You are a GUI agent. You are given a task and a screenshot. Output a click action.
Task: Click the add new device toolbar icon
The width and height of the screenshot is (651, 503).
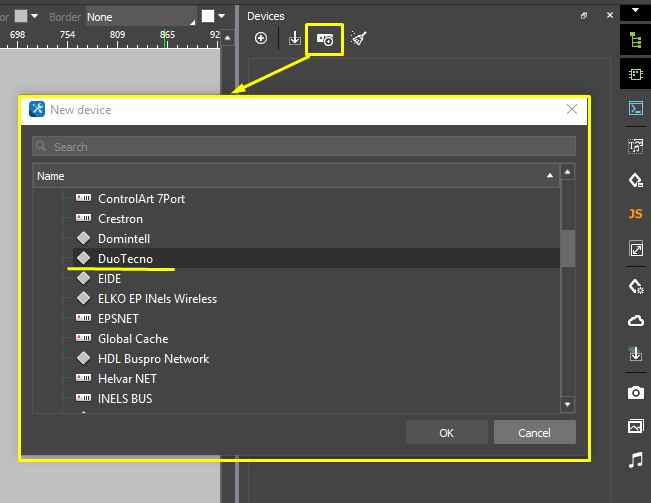pyautogui.click(x=325, y=39)
